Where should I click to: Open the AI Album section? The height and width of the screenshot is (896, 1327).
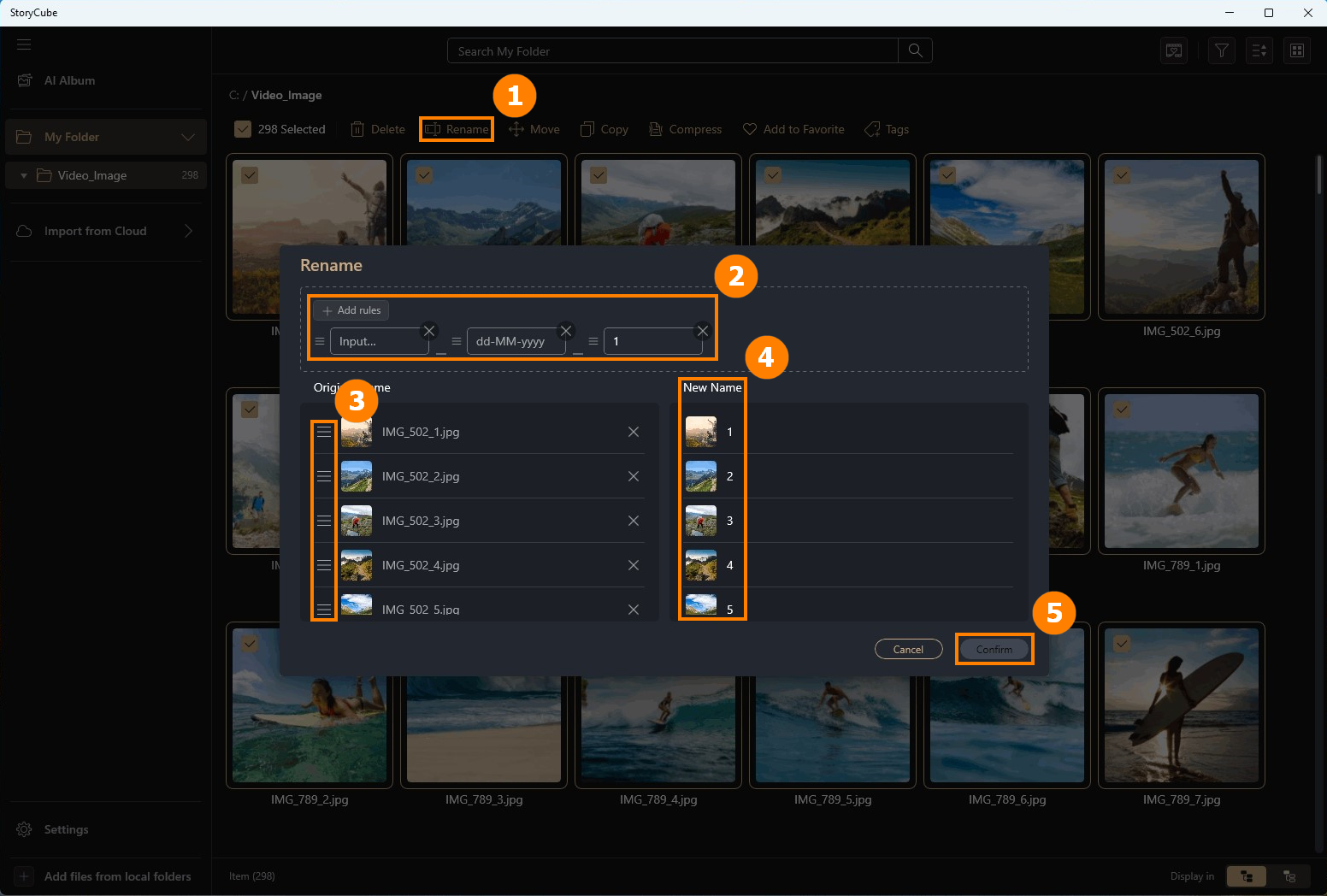click(x=56, y=80)
